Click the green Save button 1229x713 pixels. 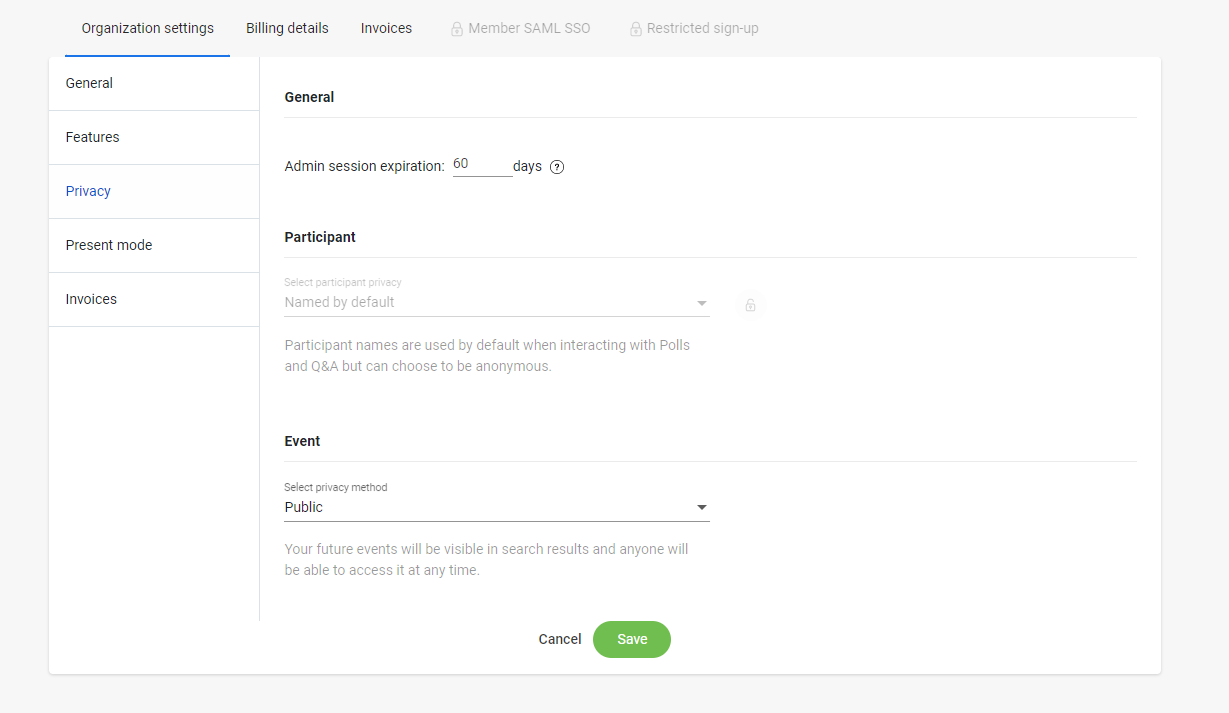[632, 639]
